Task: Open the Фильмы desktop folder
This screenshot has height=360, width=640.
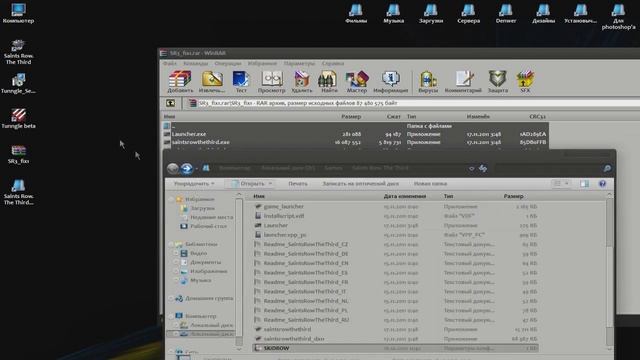Action: click(356, 13)
